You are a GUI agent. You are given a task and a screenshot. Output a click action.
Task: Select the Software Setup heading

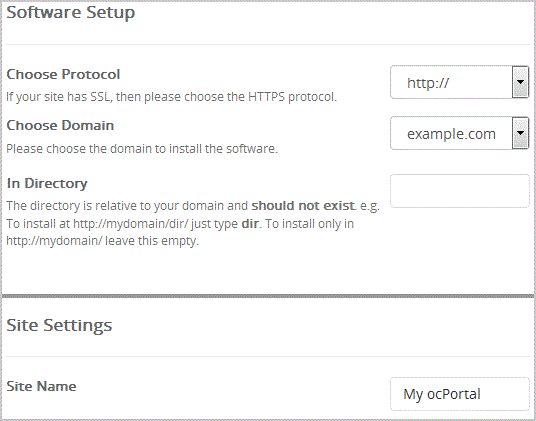71,13
